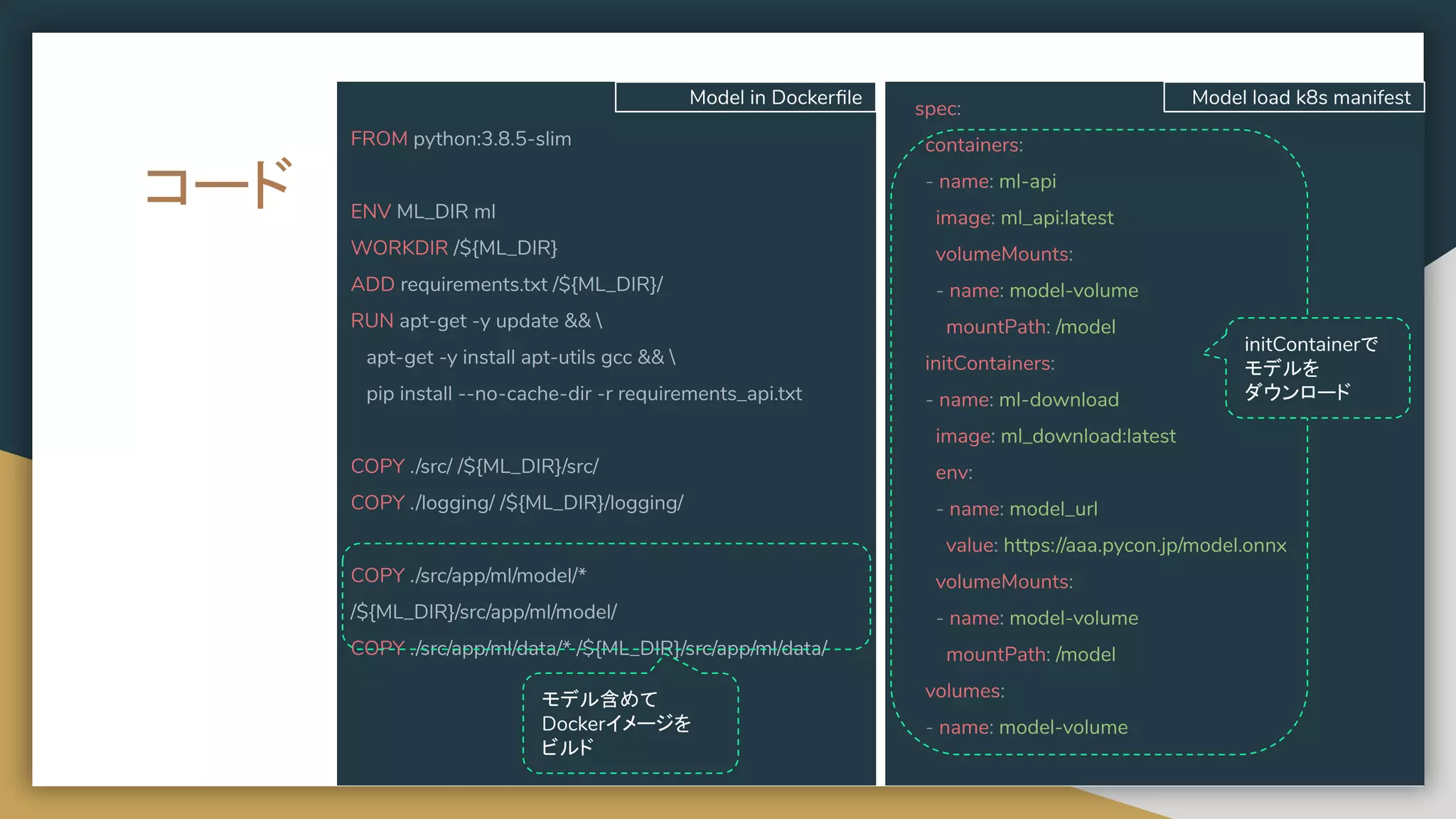1456x819 pixels.
Task: Click the 'apt-get -y install apt-utils gcc' line
Action: coord(521,358)
